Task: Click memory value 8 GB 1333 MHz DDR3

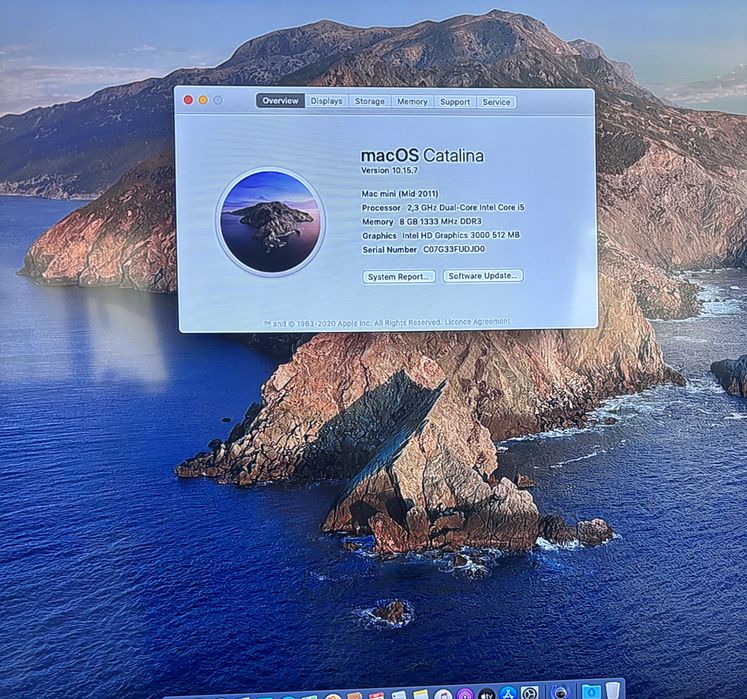Action: [x=440, y=222]
